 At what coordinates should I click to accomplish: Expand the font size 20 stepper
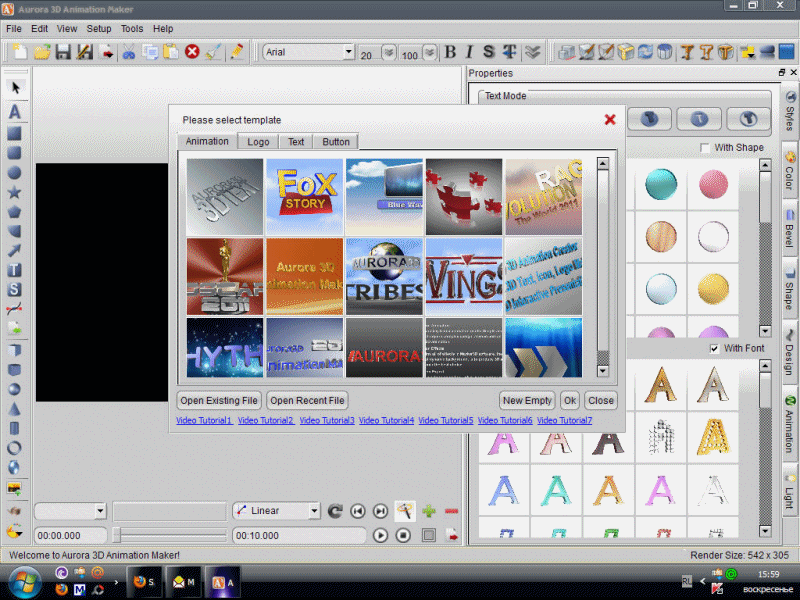click(x=389, y=52)
